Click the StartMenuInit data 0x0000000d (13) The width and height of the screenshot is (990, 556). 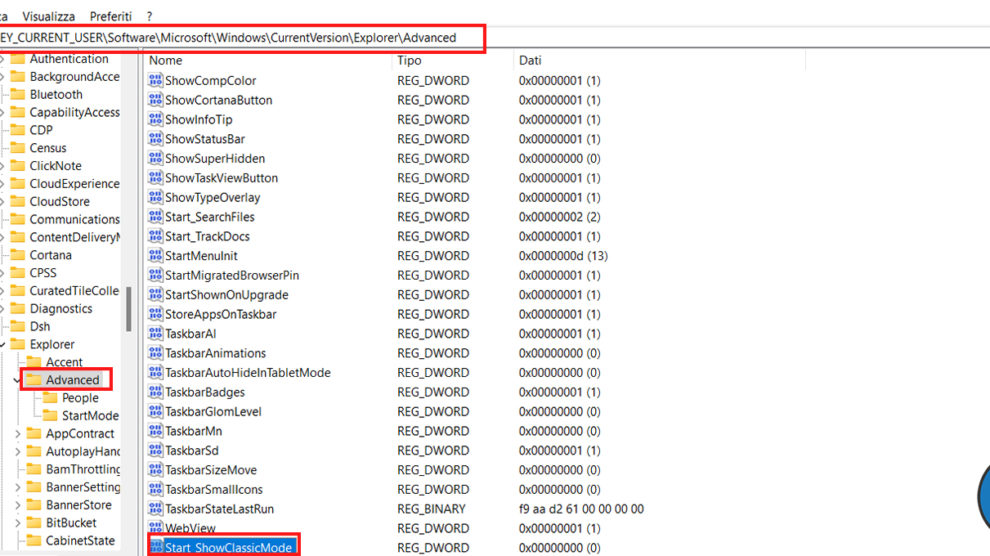point(563,256)
